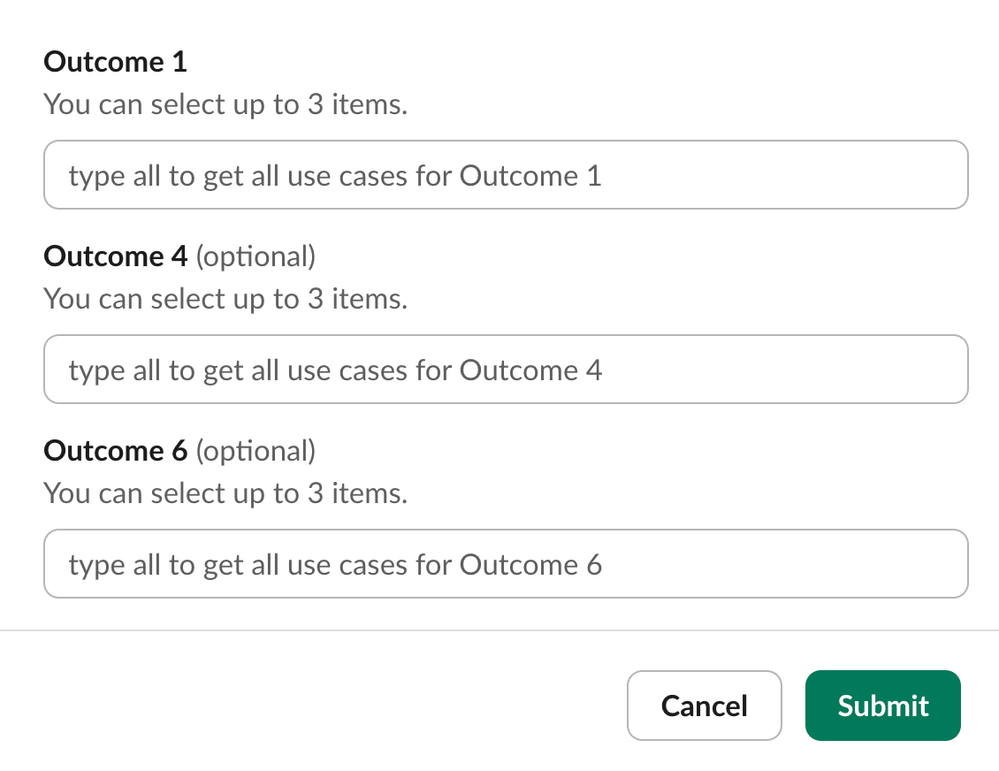Viewport: 999px width, 771px height.
Task: Cancel the outcome selection dialog
Action: coord(704,705)
